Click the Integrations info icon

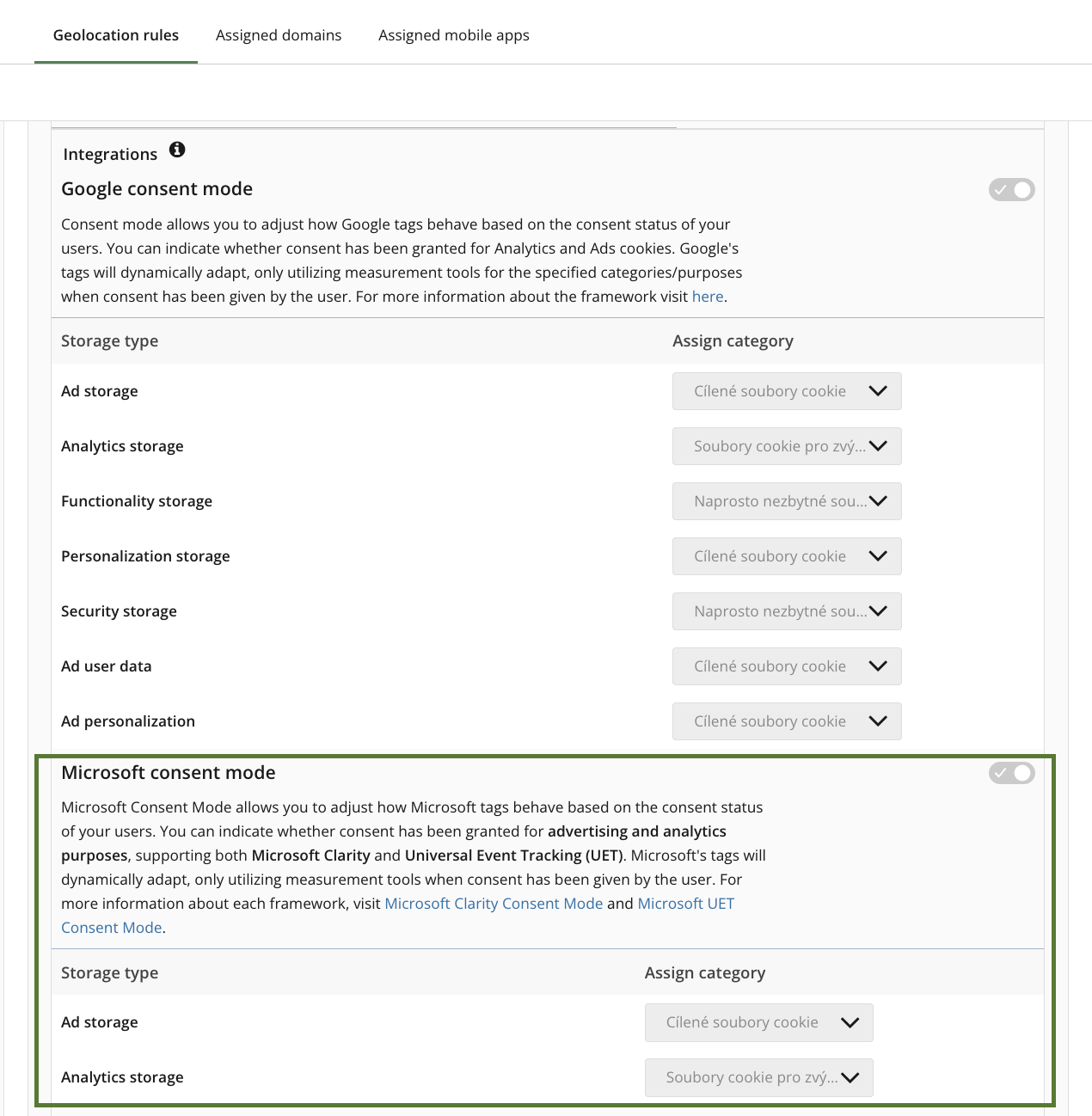point(177,150)
